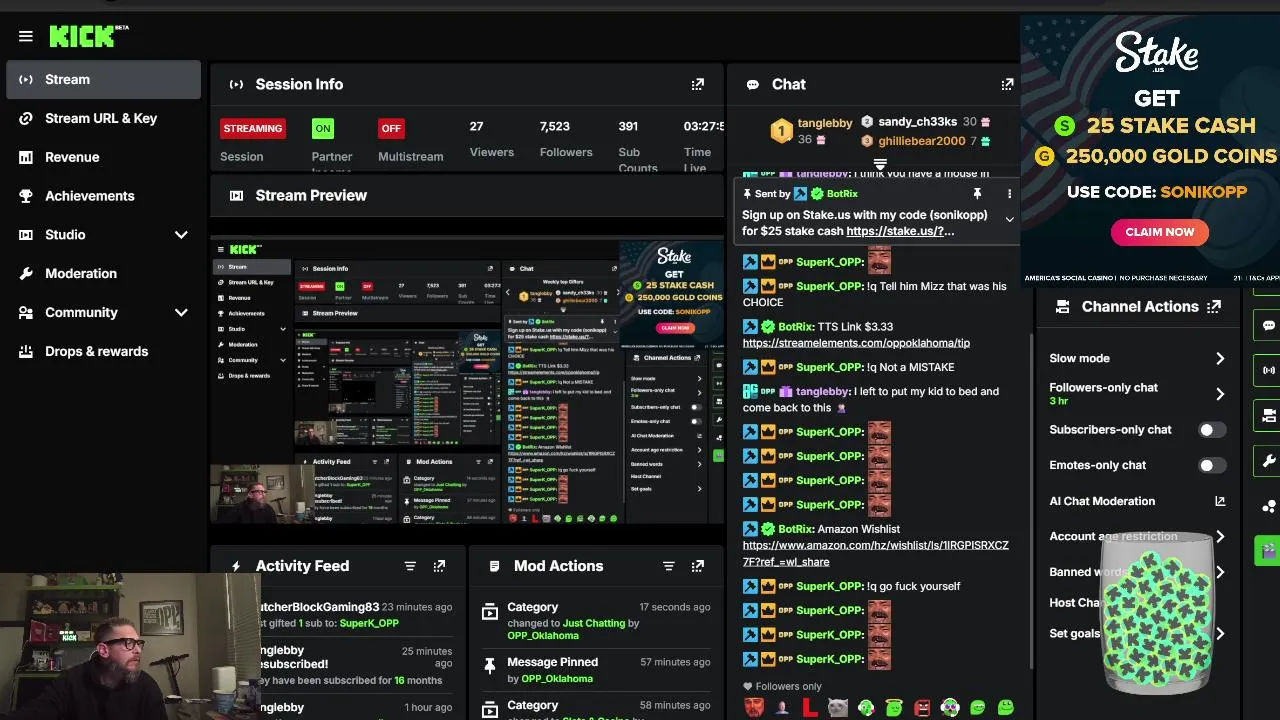Select the first red-face emote in emote row
This screenshot has width=1280, height=720.
click(754, 708)
